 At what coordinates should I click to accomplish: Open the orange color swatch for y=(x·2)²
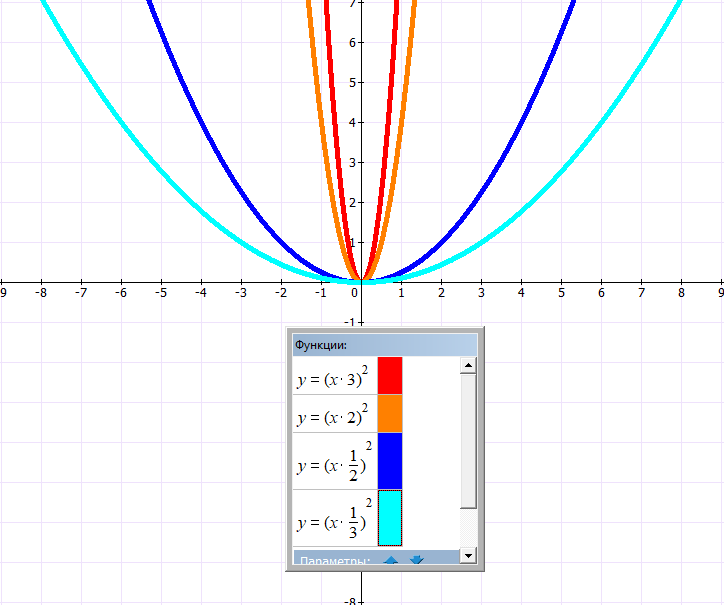[x=390, y=413]
